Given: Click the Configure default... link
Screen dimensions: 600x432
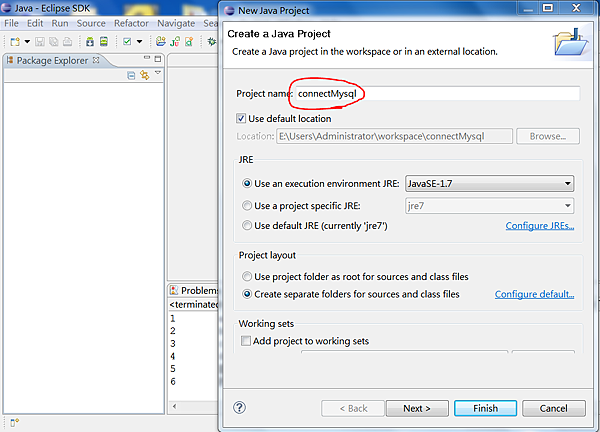Looking at the screenshot, I should (534, 294).
